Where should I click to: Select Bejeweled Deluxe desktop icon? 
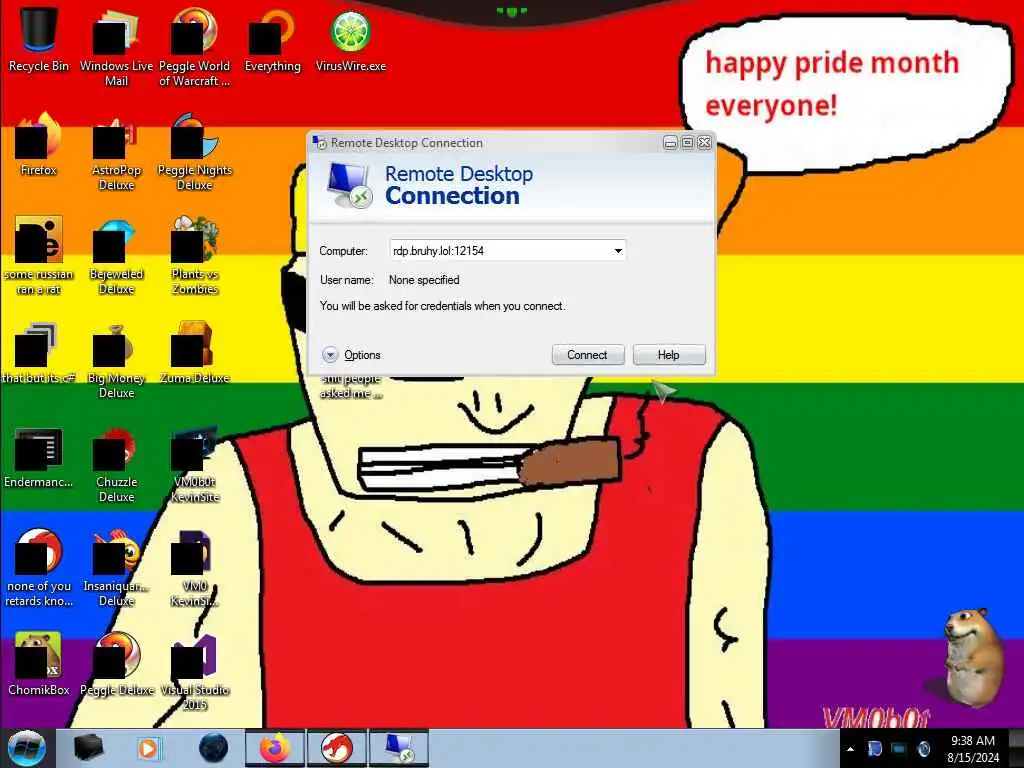click(x=116, y=255)
